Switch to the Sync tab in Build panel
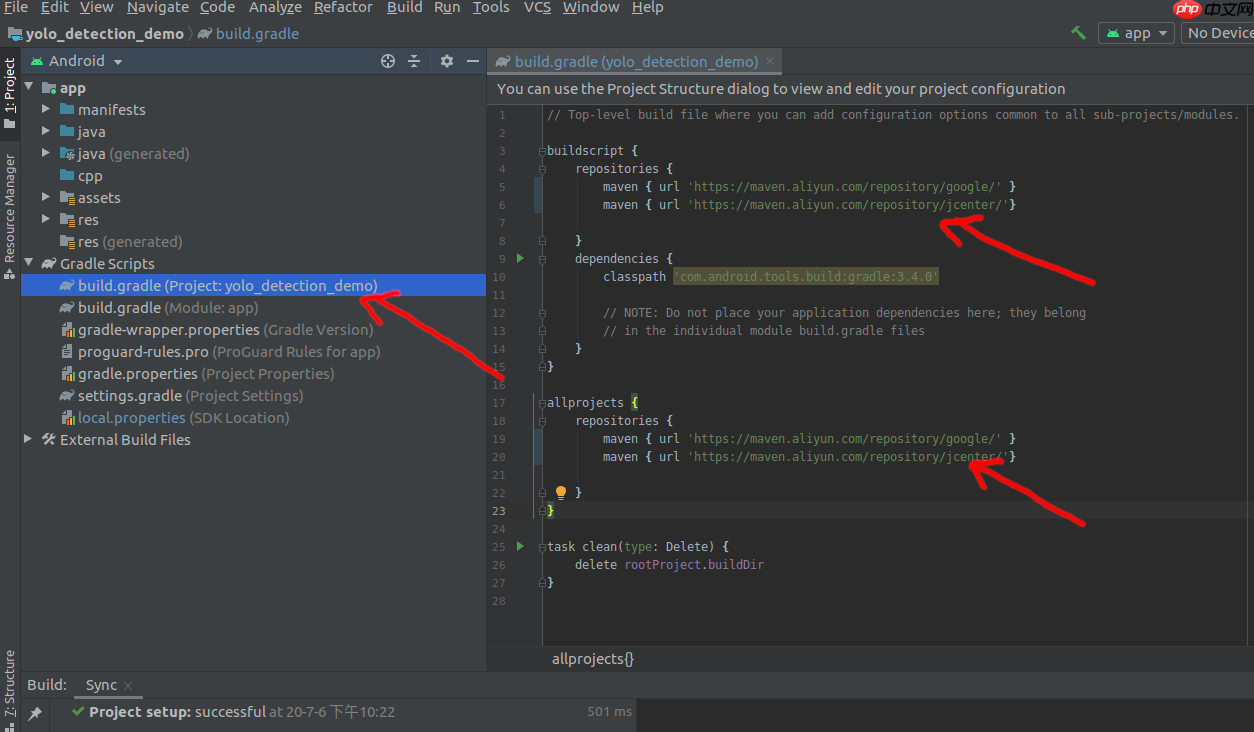The width and height of the screenshot is (1254, 732). coord(101,685)
